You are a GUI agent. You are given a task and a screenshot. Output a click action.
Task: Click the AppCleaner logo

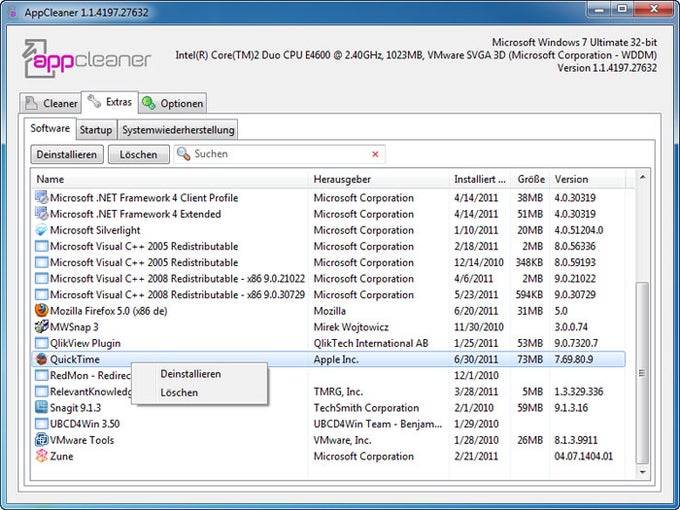(86, 59)
